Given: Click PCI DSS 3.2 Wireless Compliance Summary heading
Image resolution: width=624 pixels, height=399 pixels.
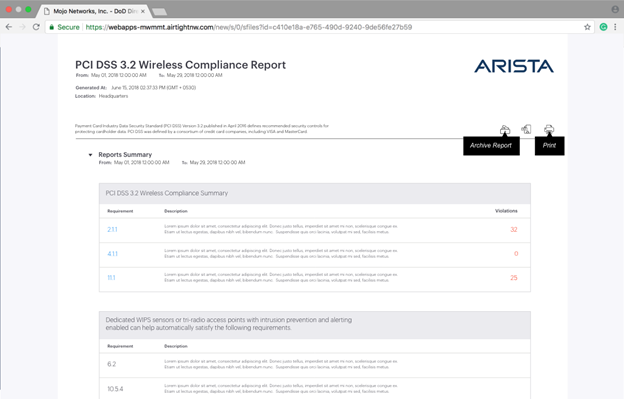Looking at the screenshot, I should (166, 193).
